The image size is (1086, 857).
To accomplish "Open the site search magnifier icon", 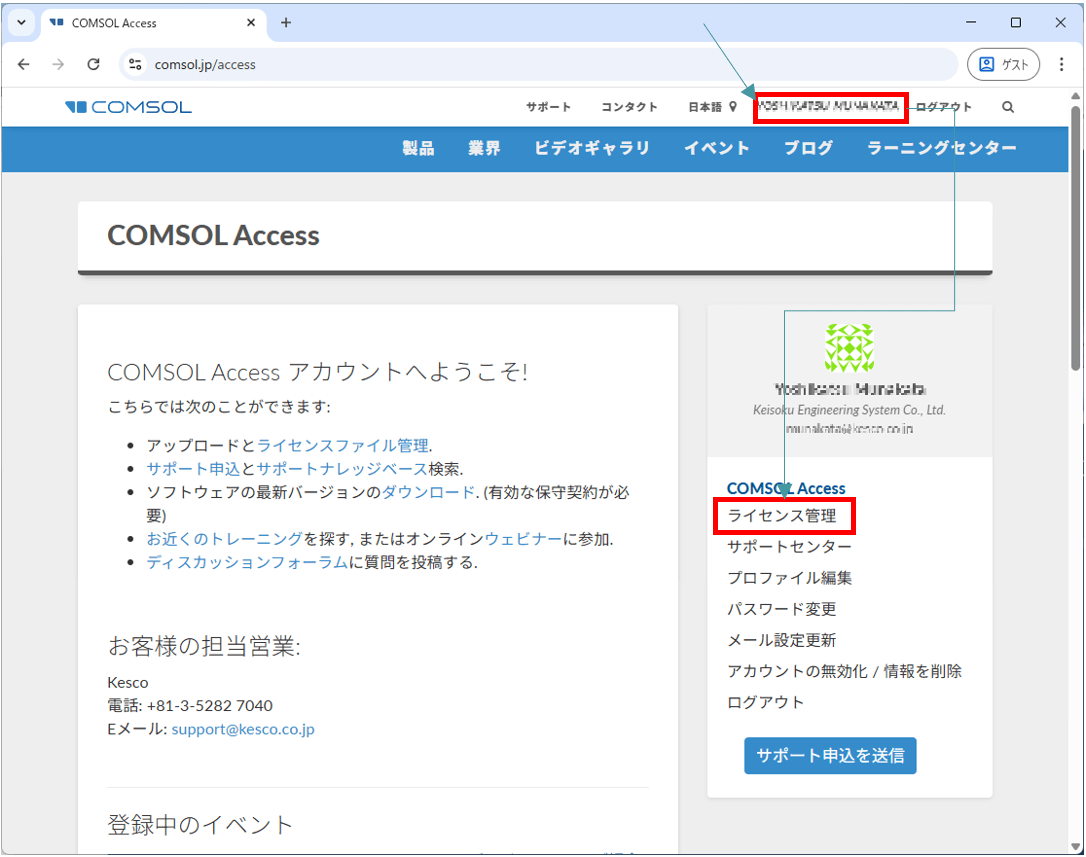I will pos(1007,107).
